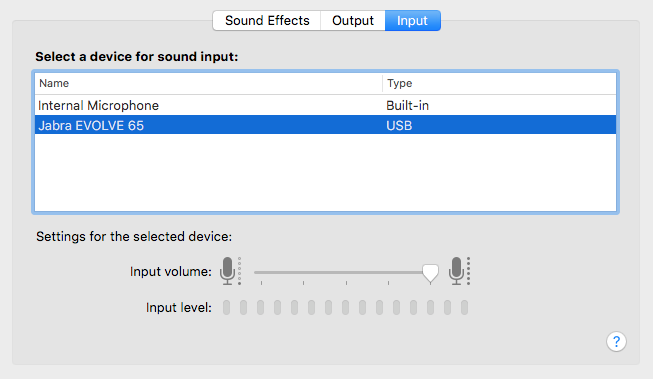Click the first Input level meter bar
The image size is (653, 379).
[x=227, y=308]
